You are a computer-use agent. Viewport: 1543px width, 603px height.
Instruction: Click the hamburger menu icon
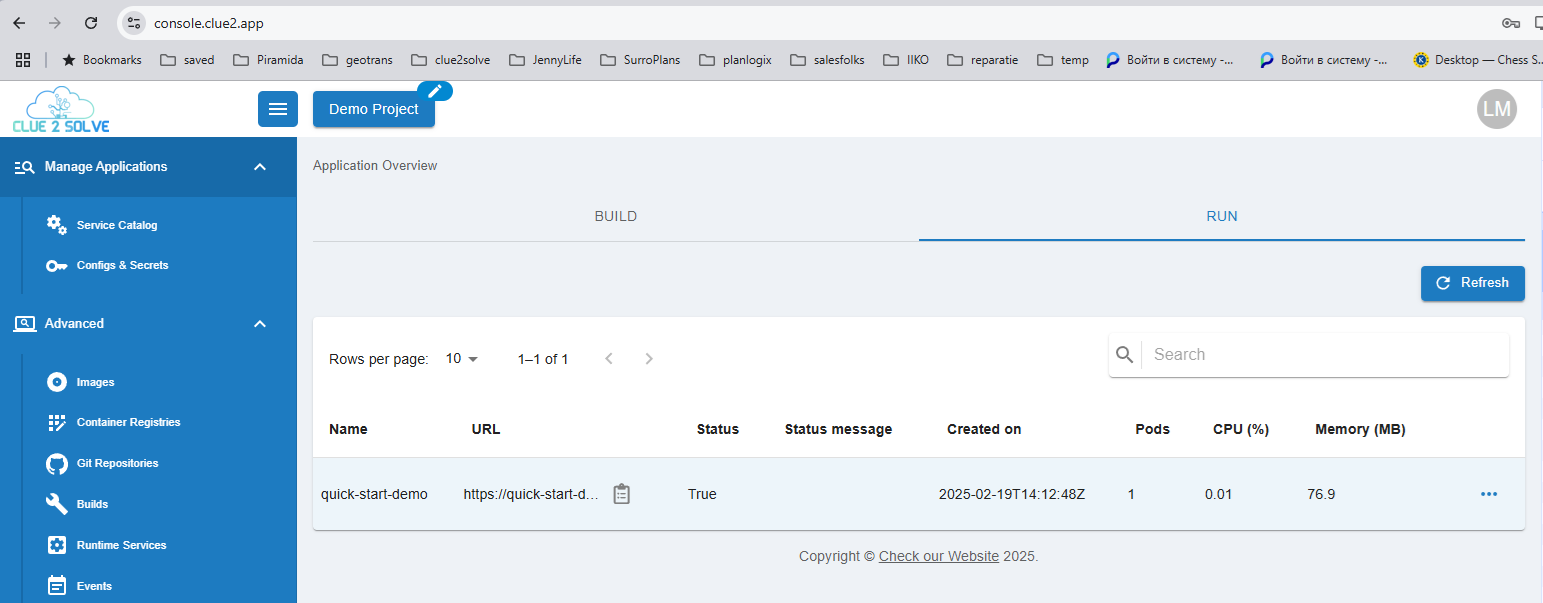[x=278, y=109]
